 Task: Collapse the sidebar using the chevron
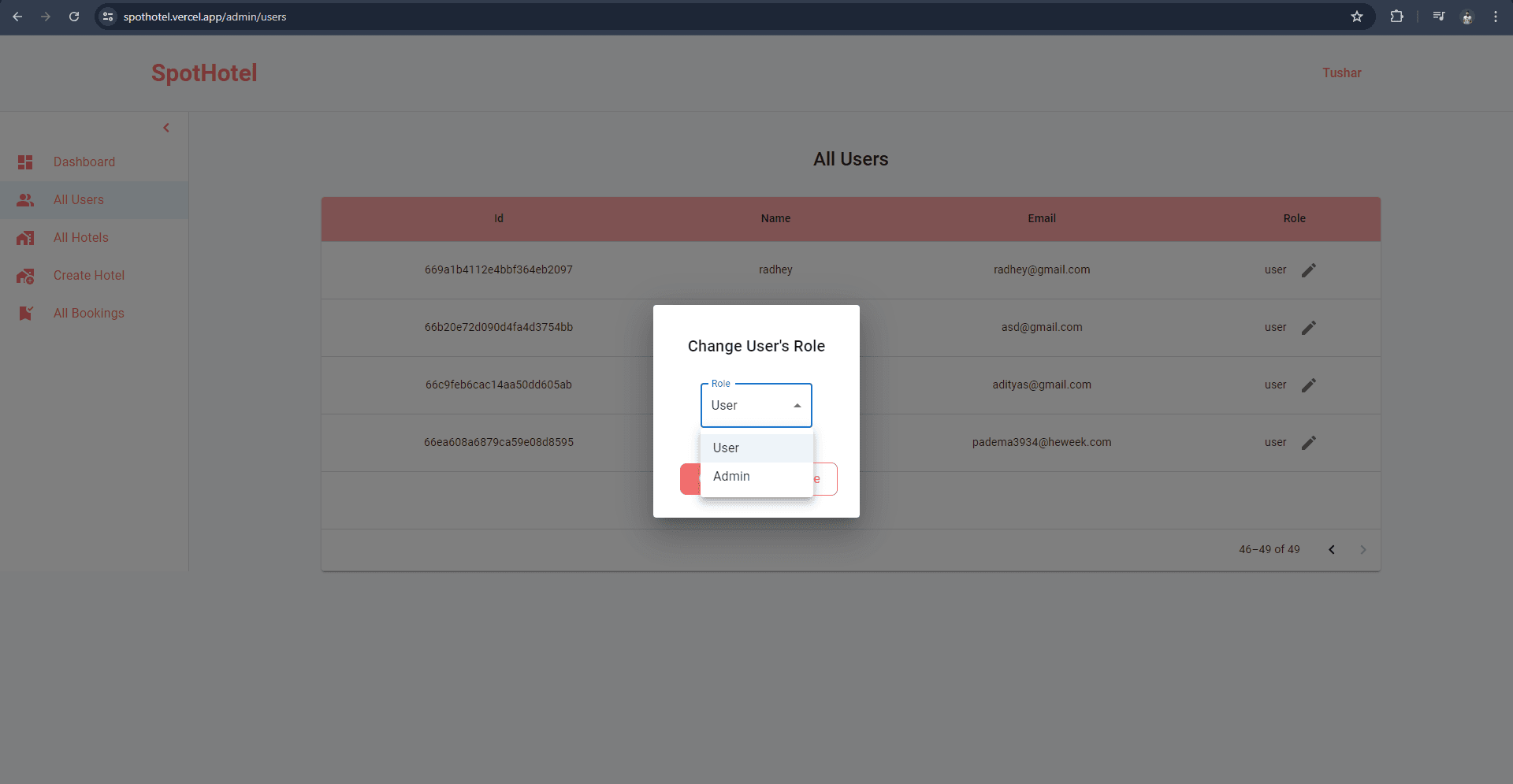pyautogui.click(x=166, y=127)
